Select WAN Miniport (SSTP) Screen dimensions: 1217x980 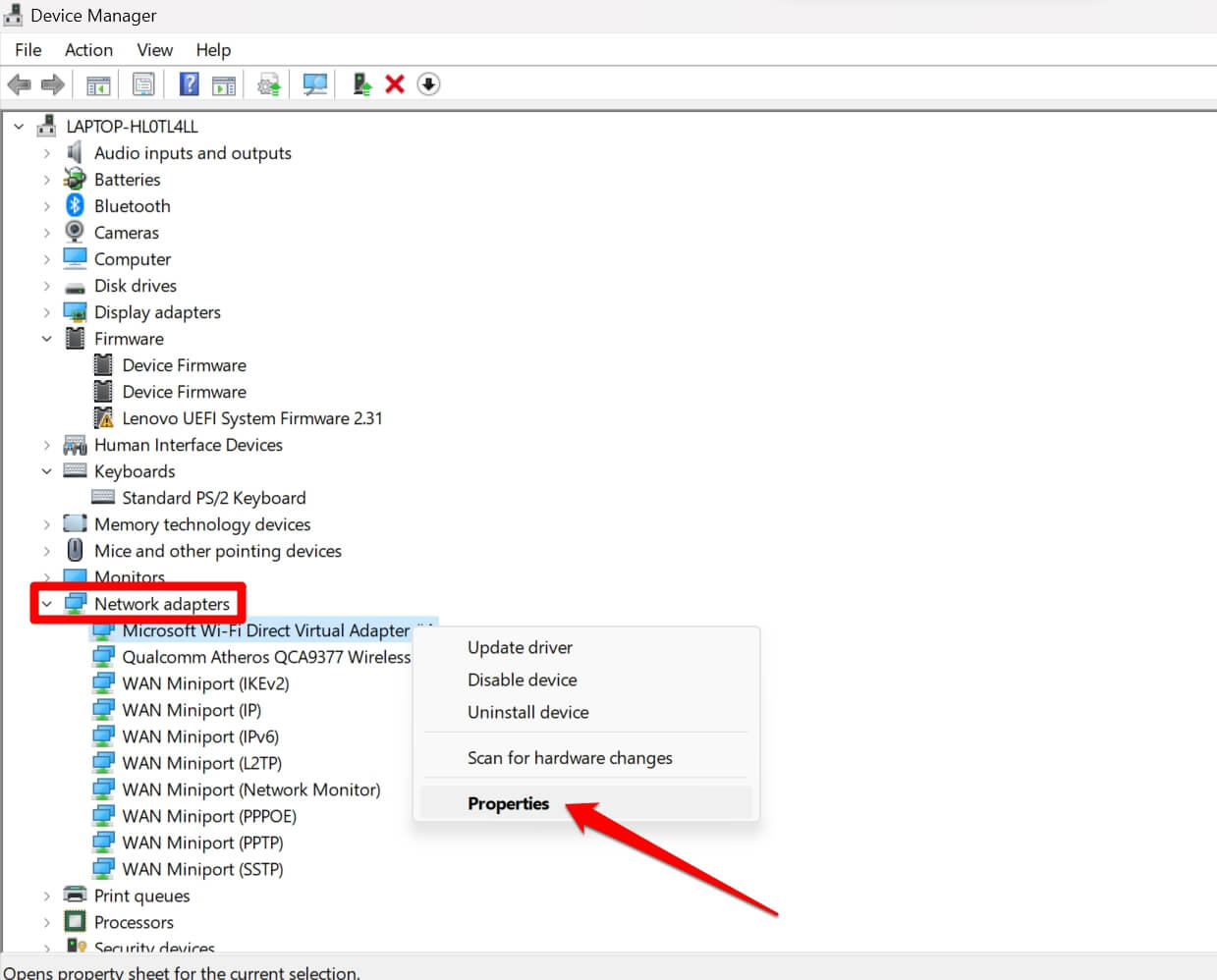click(x=202, y=869)
